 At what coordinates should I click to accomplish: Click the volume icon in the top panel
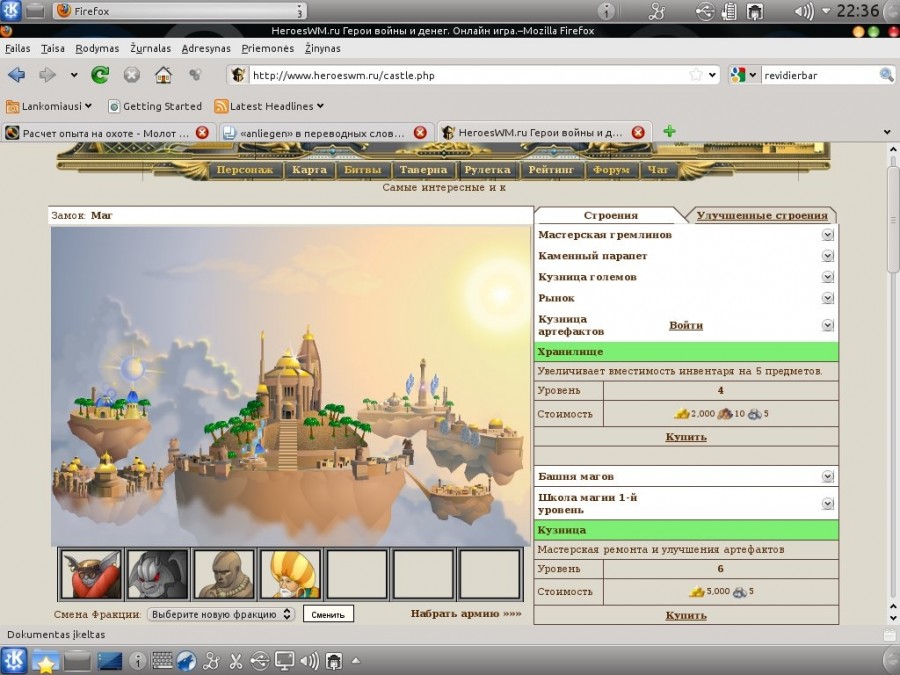(x=804, y=11)
